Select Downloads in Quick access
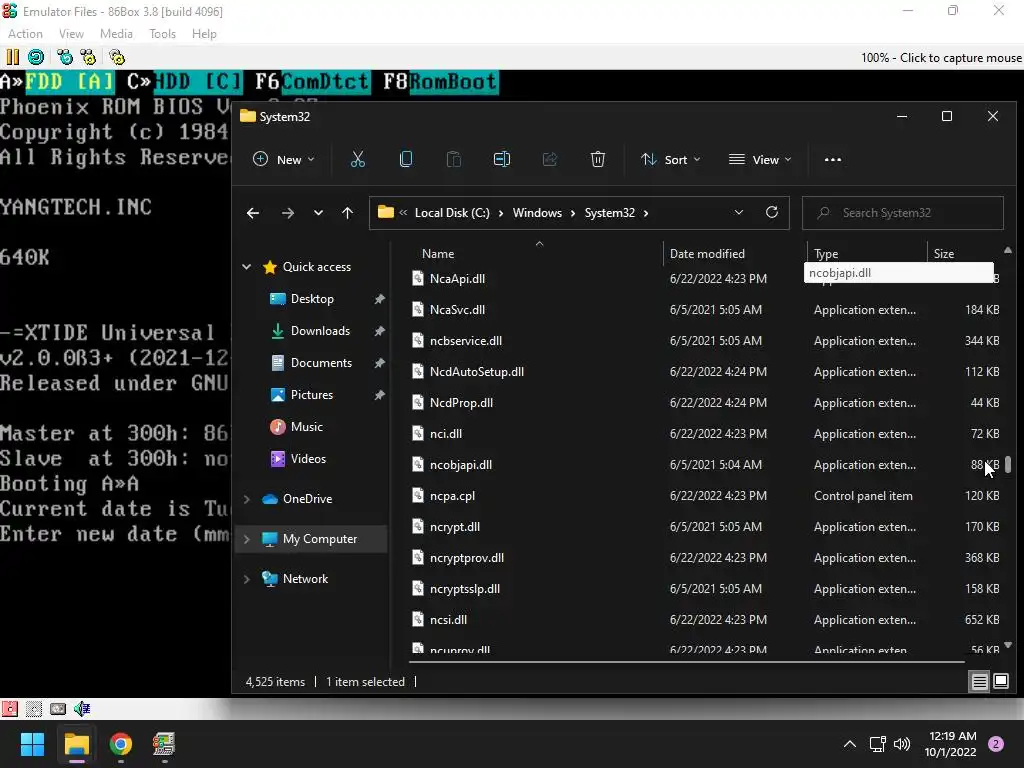Viewport: 1024px width, 768px height. 320,331
